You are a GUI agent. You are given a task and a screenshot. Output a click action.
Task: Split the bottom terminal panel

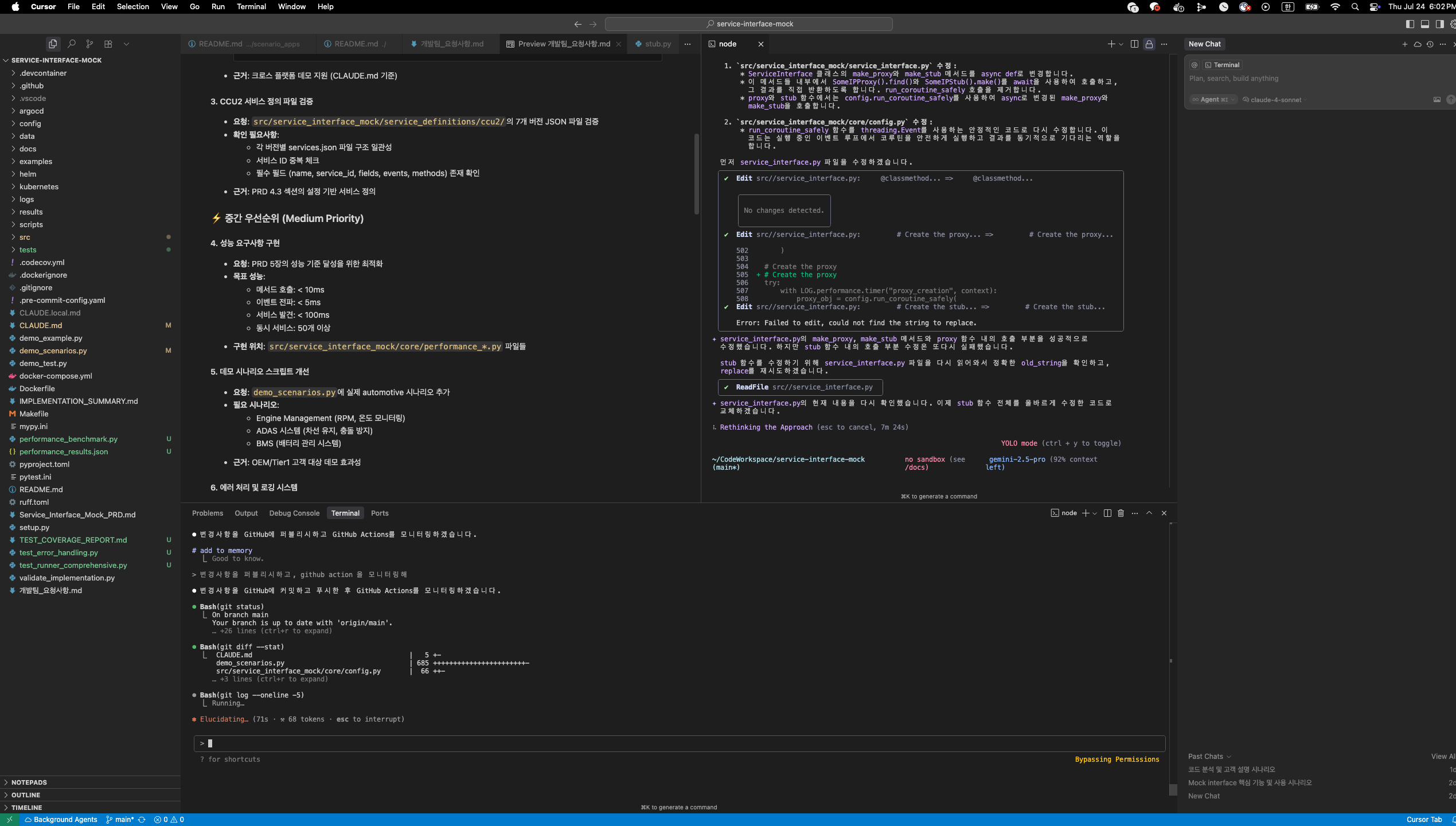point(1107,513)
